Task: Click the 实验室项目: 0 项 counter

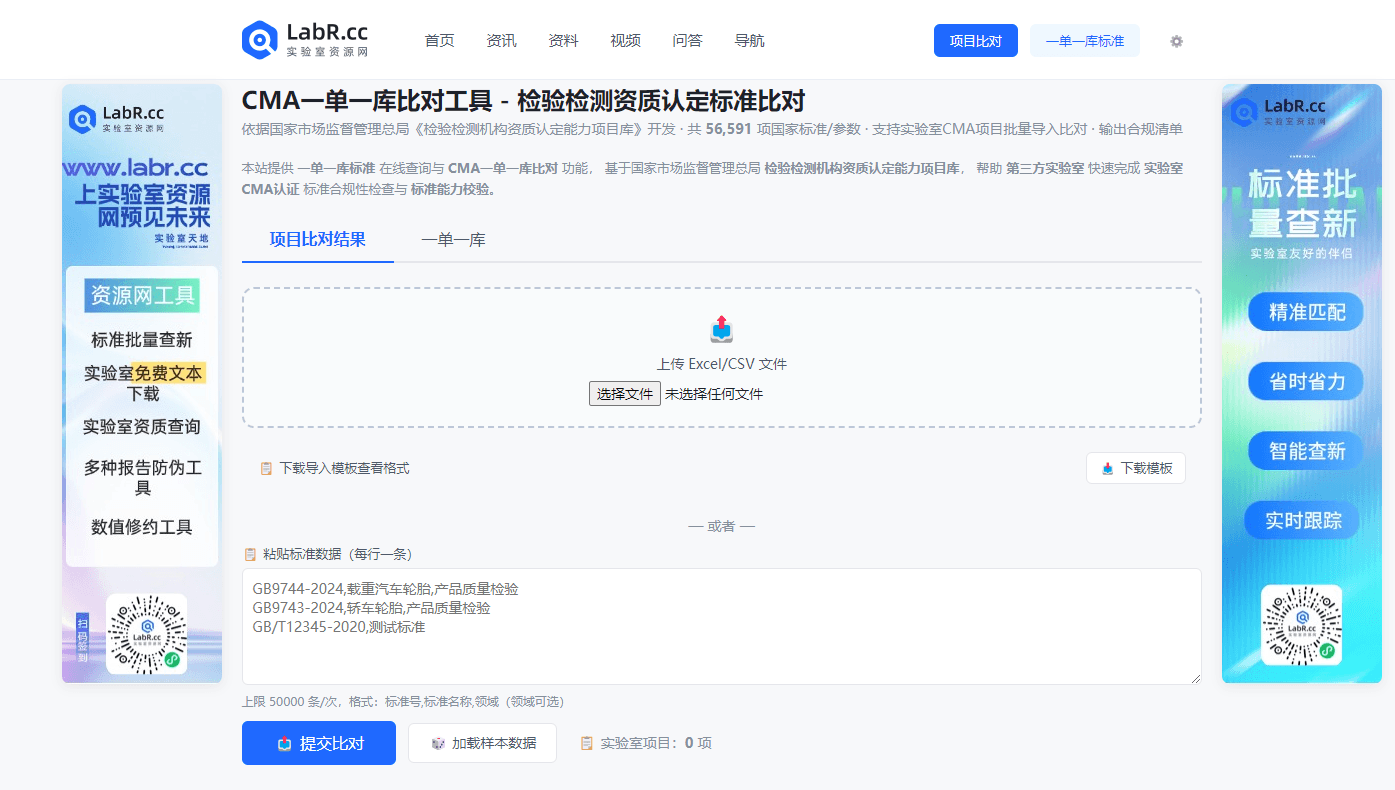Action: (x=656, y=743)
